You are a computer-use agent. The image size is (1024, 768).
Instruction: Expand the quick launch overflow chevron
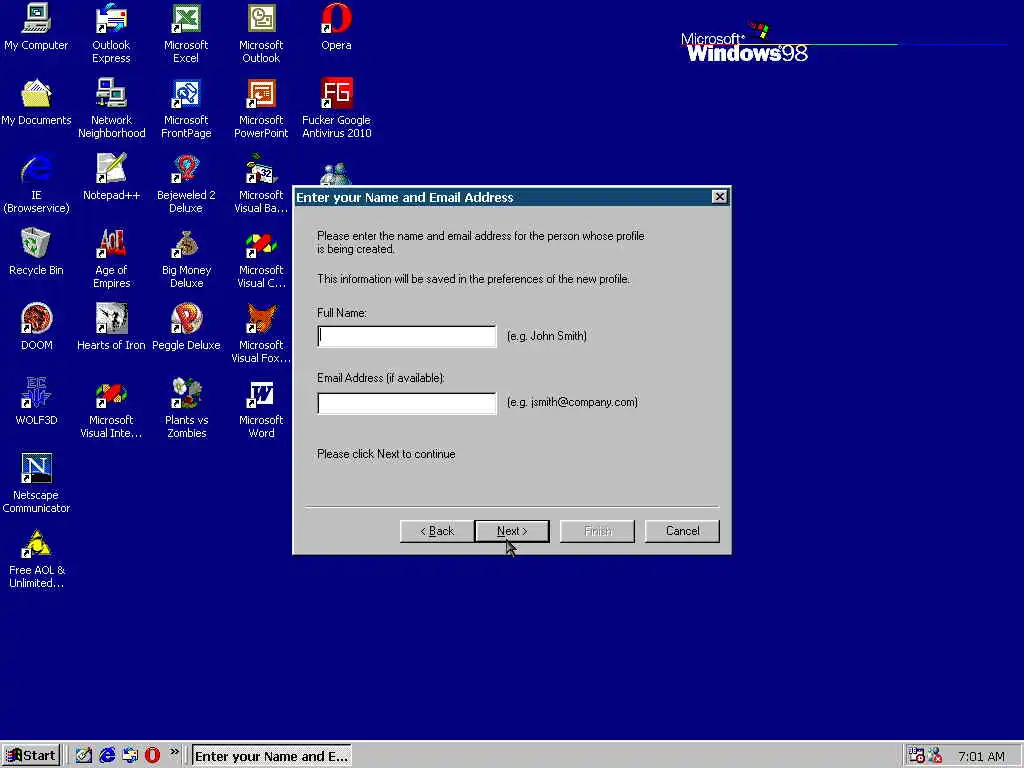[174, 752]
